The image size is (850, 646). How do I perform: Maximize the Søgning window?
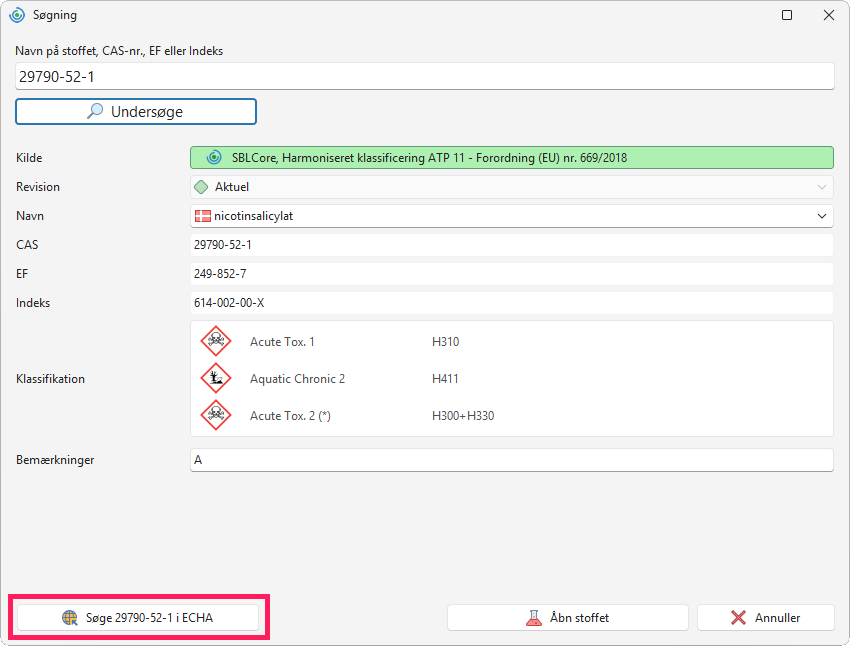[787, 15]
